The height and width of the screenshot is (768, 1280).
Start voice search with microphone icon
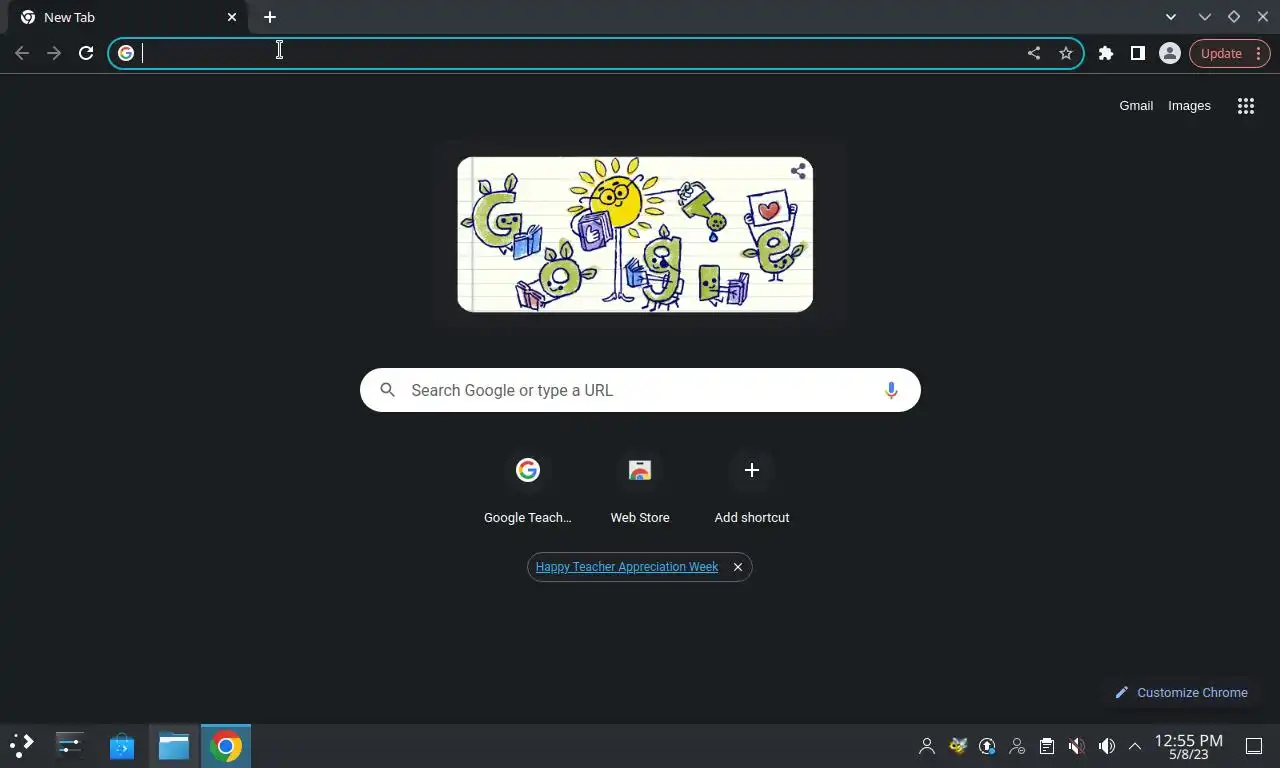(891, 390)
